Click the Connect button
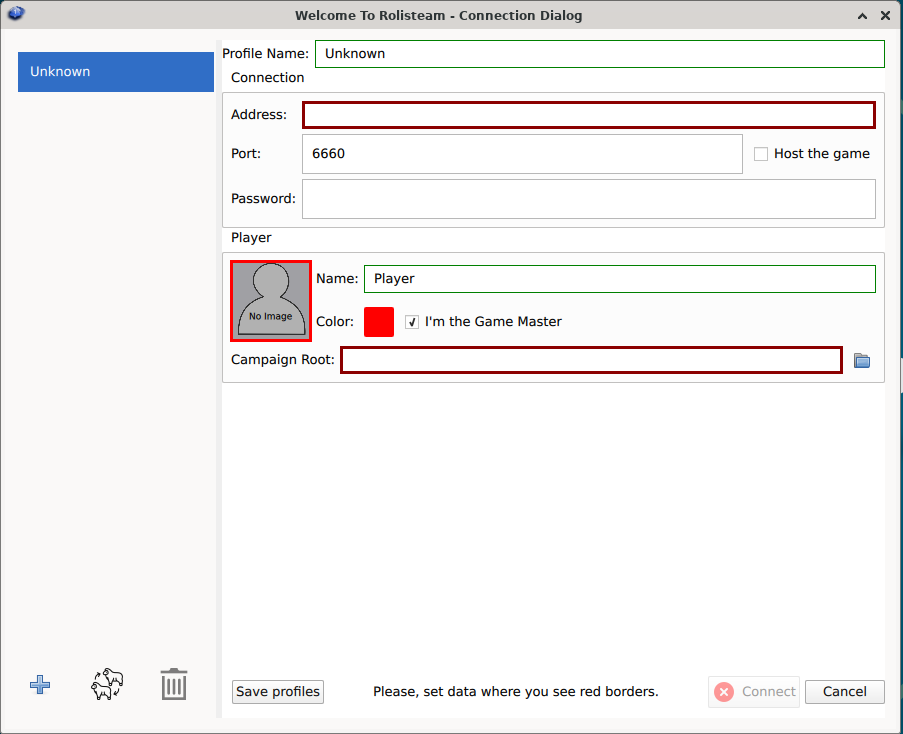The image size is (903, 734). point(755,692)
